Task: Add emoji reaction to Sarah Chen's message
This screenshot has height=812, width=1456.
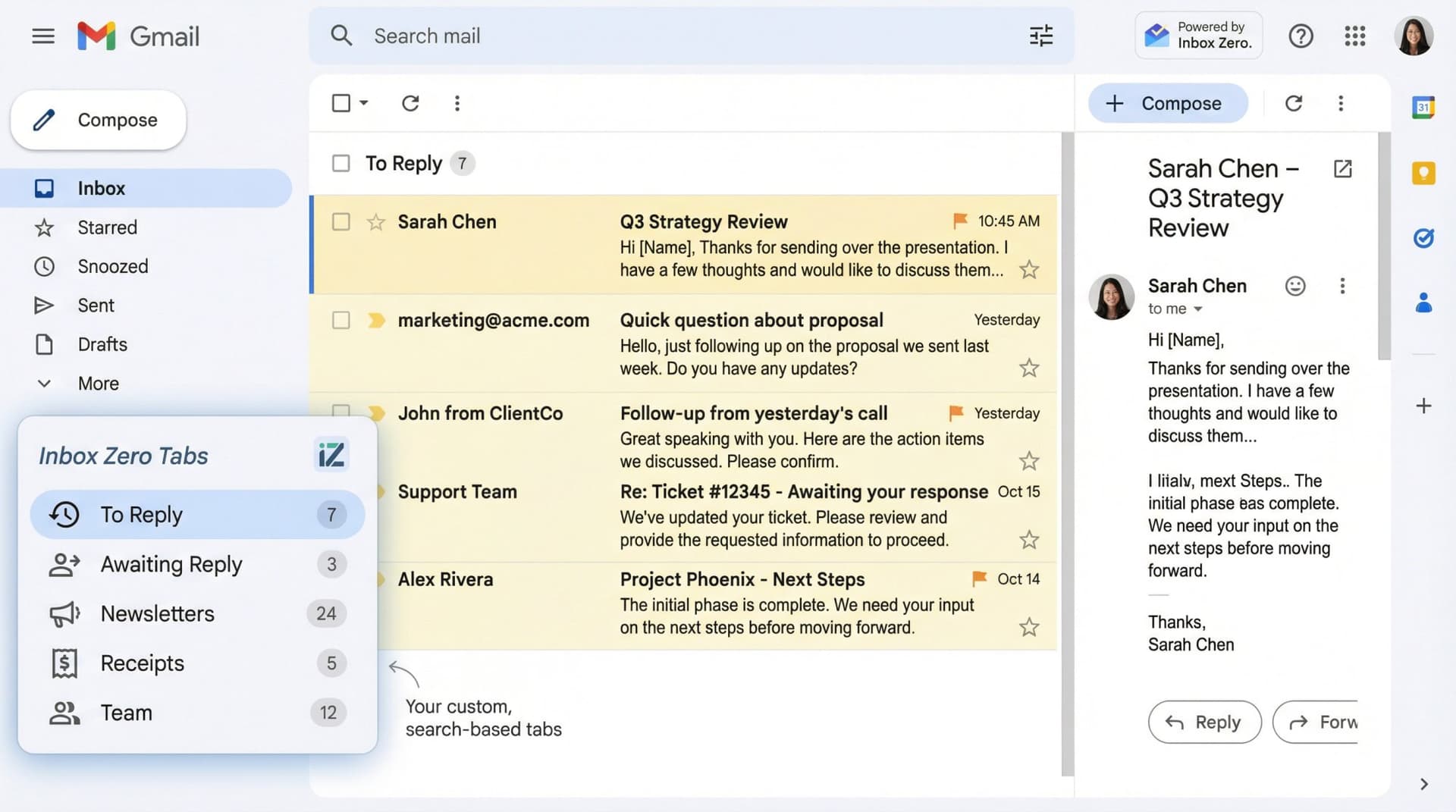Action: (1295, 286)
